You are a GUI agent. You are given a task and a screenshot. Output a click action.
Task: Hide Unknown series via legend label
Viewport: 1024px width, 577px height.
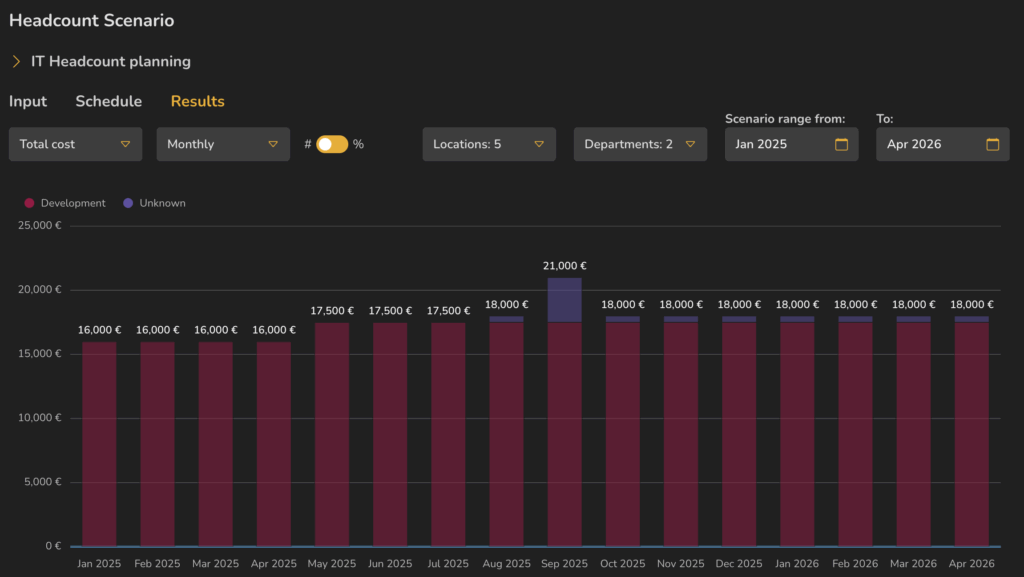point(162,203)
